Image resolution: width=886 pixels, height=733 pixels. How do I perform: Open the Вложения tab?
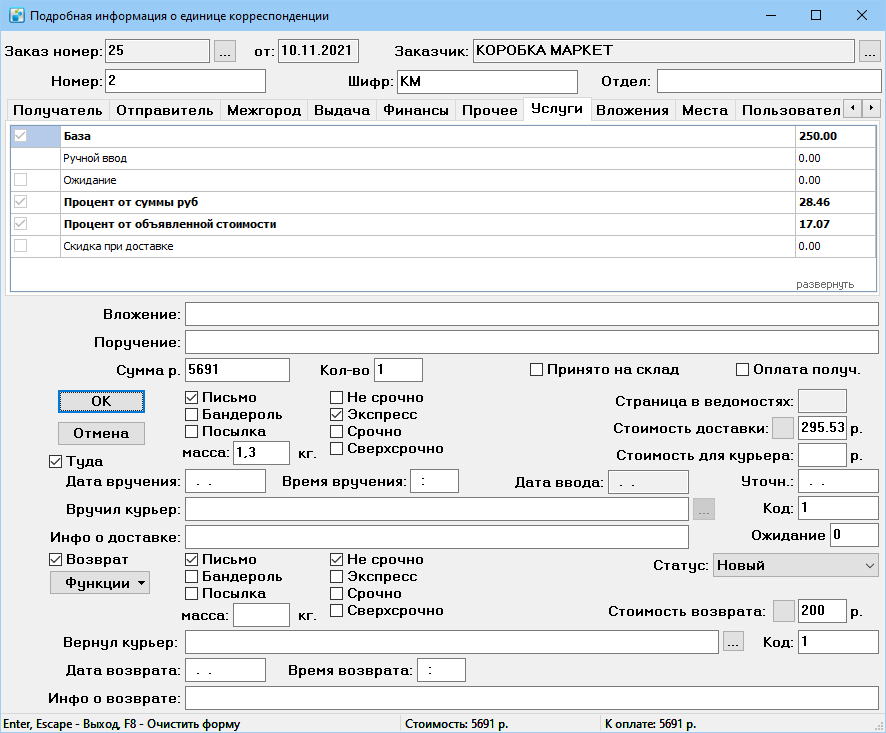pos(632,110)
